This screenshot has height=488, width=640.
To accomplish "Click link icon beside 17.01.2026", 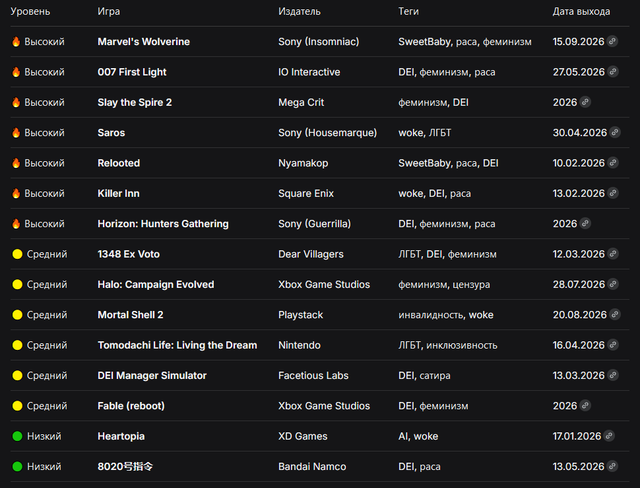I will pos(609,436).
